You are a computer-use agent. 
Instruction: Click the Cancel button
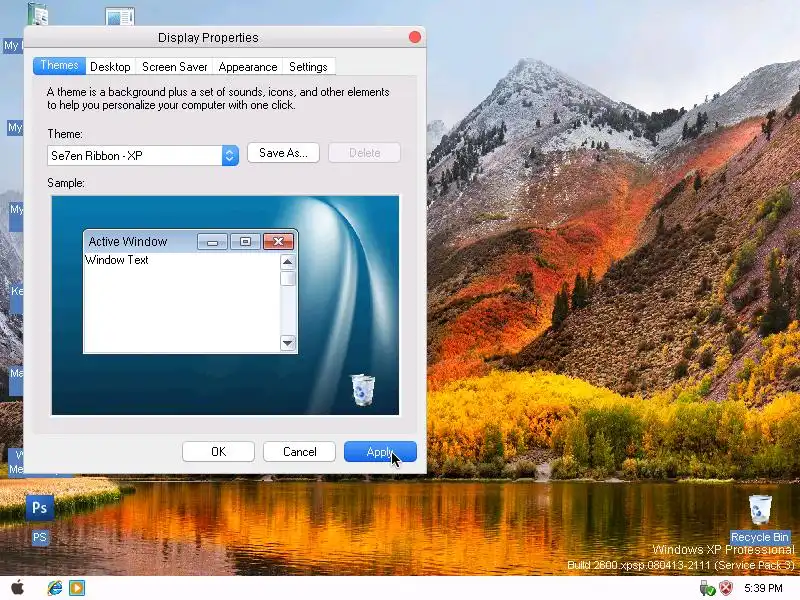[299, 452]
